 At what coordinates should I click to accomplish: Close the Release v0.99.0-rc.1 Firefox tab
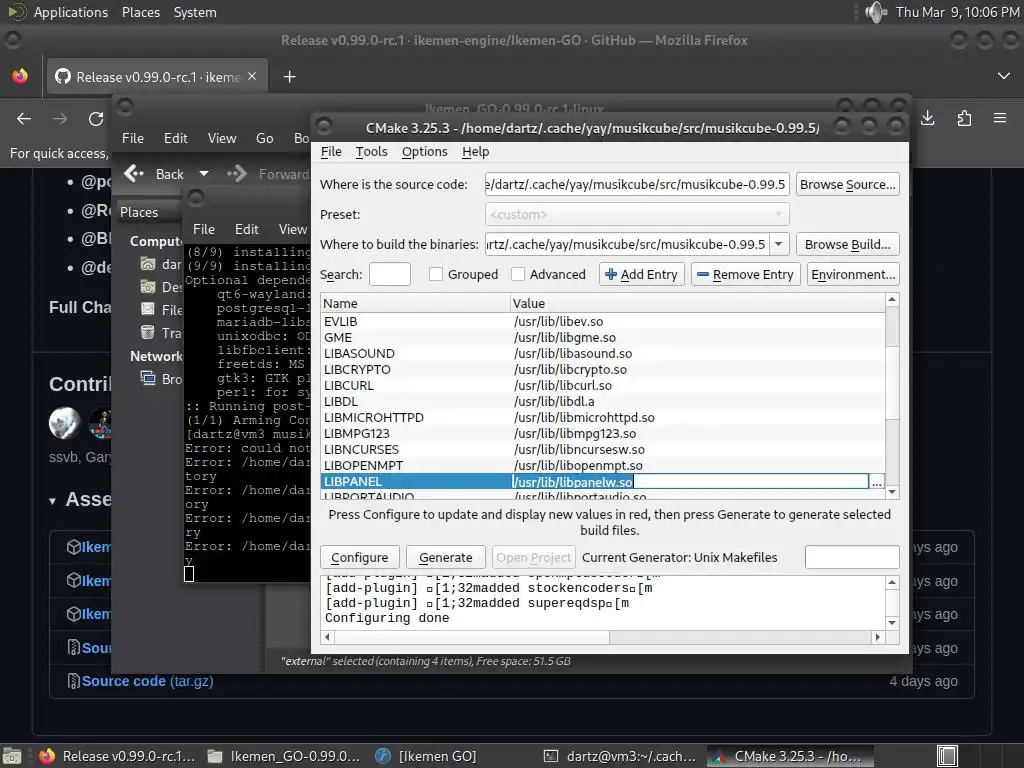(x=252, y=76)
